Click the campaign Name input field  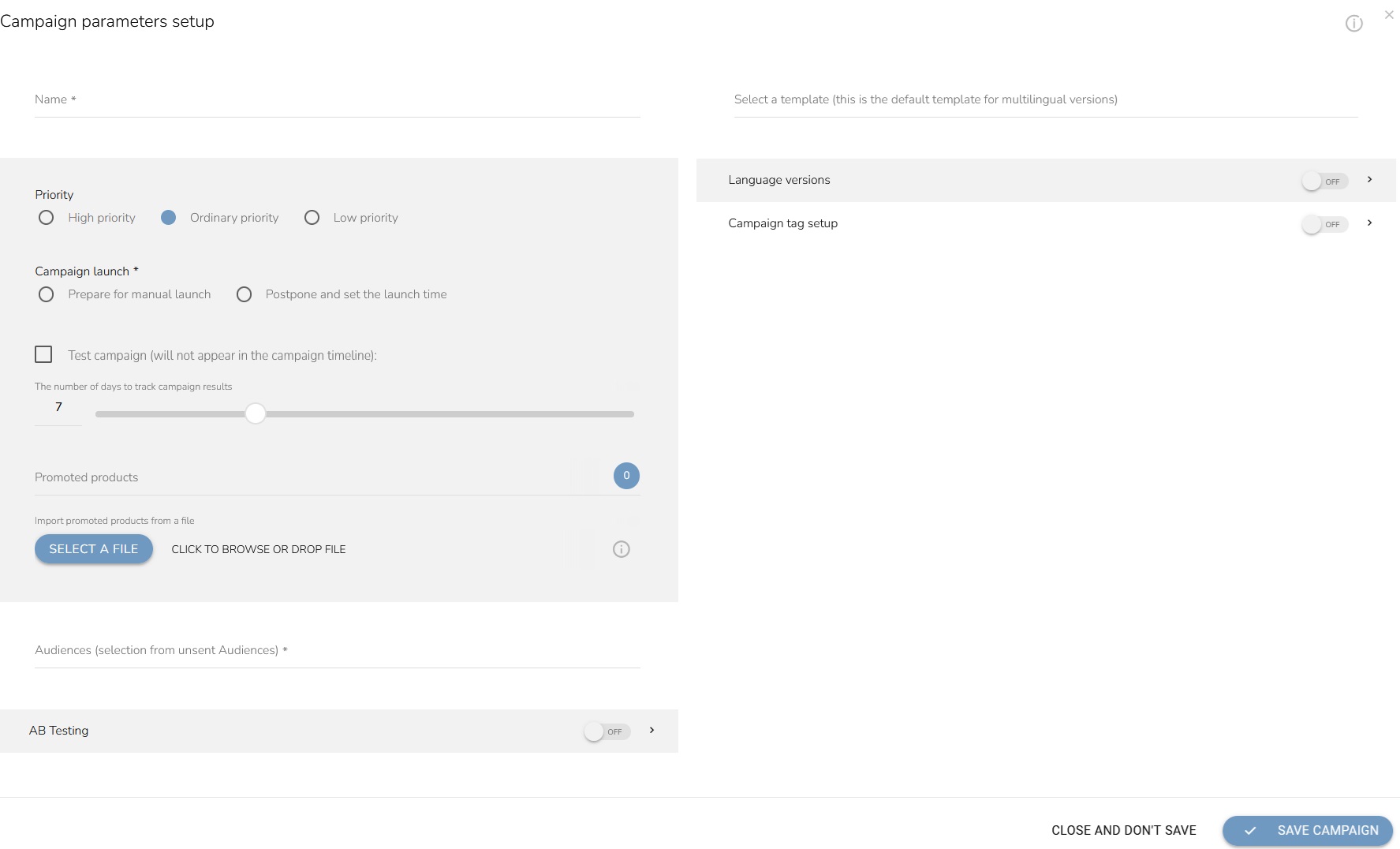pyautogui.click(x=337, y=100)
